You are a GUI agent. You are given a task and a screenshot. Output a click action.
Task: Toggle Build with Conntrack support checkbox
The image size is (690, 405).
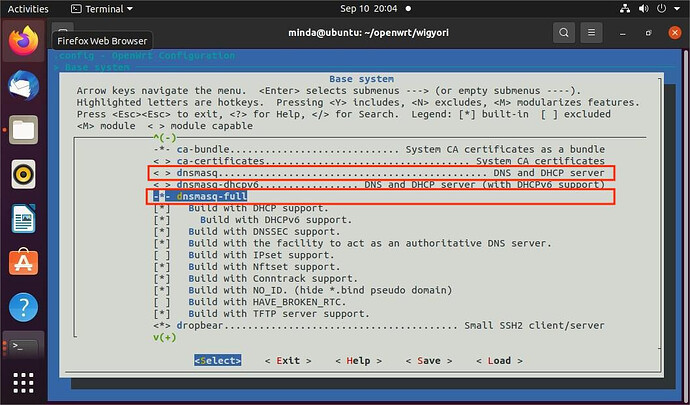coord(161,279)
